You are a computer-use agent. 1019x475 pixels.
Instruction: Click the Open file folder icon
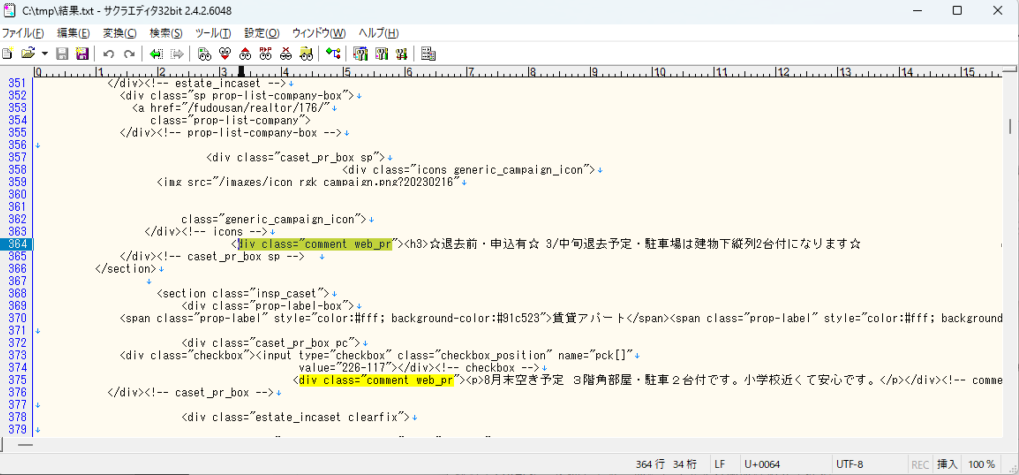tap(27, 53)
